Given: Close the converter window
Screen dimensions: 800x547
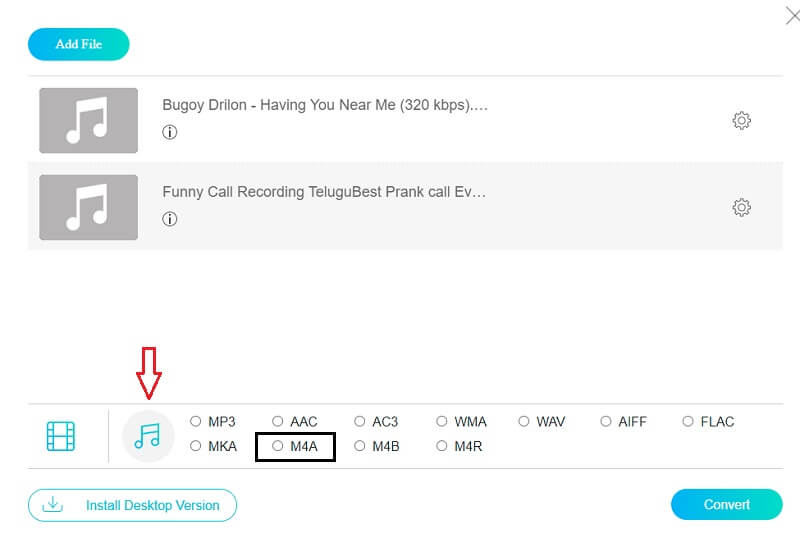Looking at the screenshot, I should (791, 15).
